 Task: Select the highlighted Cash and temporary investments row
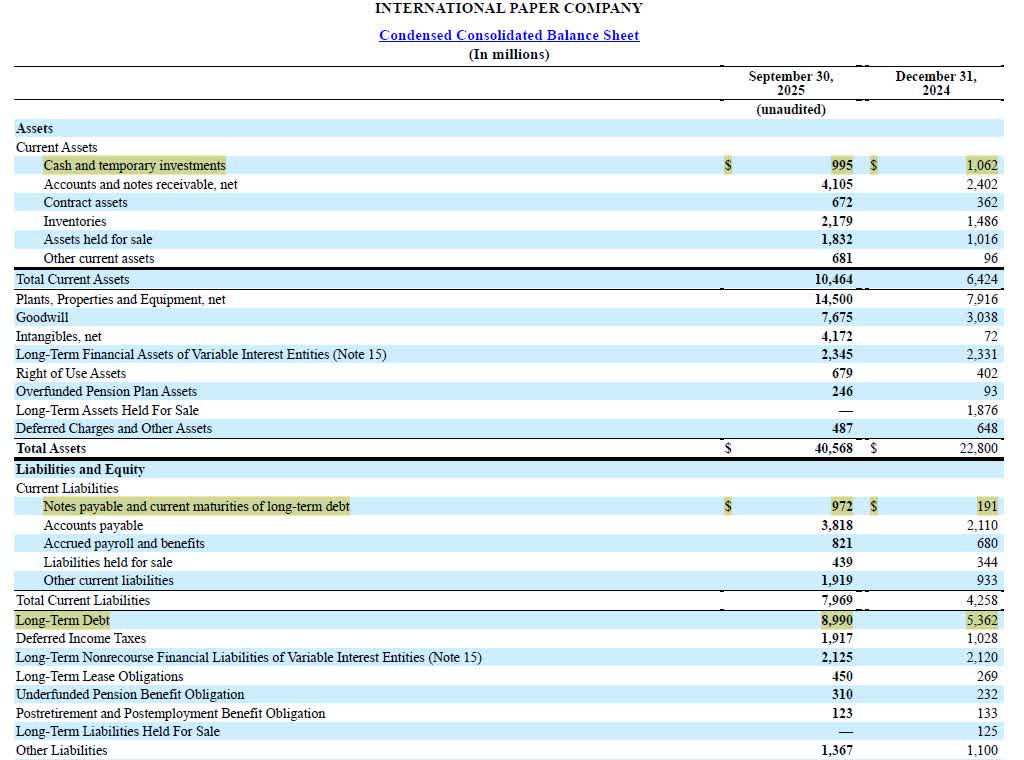click(133, 165)
